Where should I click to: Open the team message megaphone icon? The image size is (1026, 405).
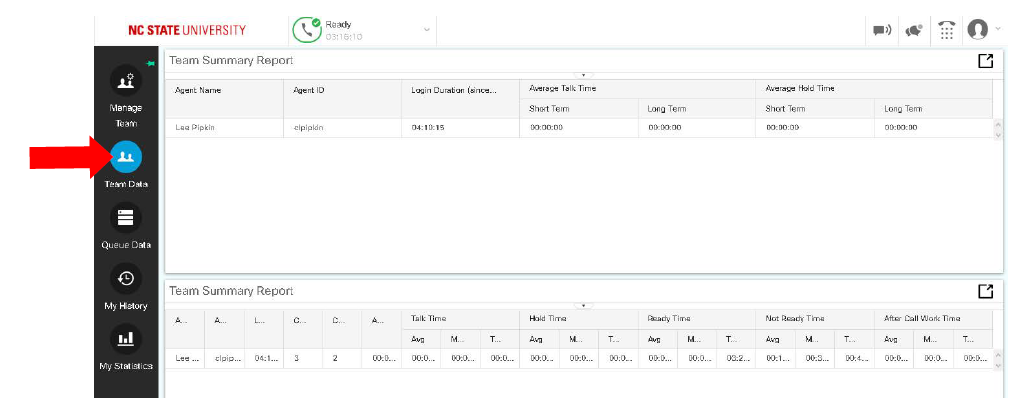click(x=913, y=30)
